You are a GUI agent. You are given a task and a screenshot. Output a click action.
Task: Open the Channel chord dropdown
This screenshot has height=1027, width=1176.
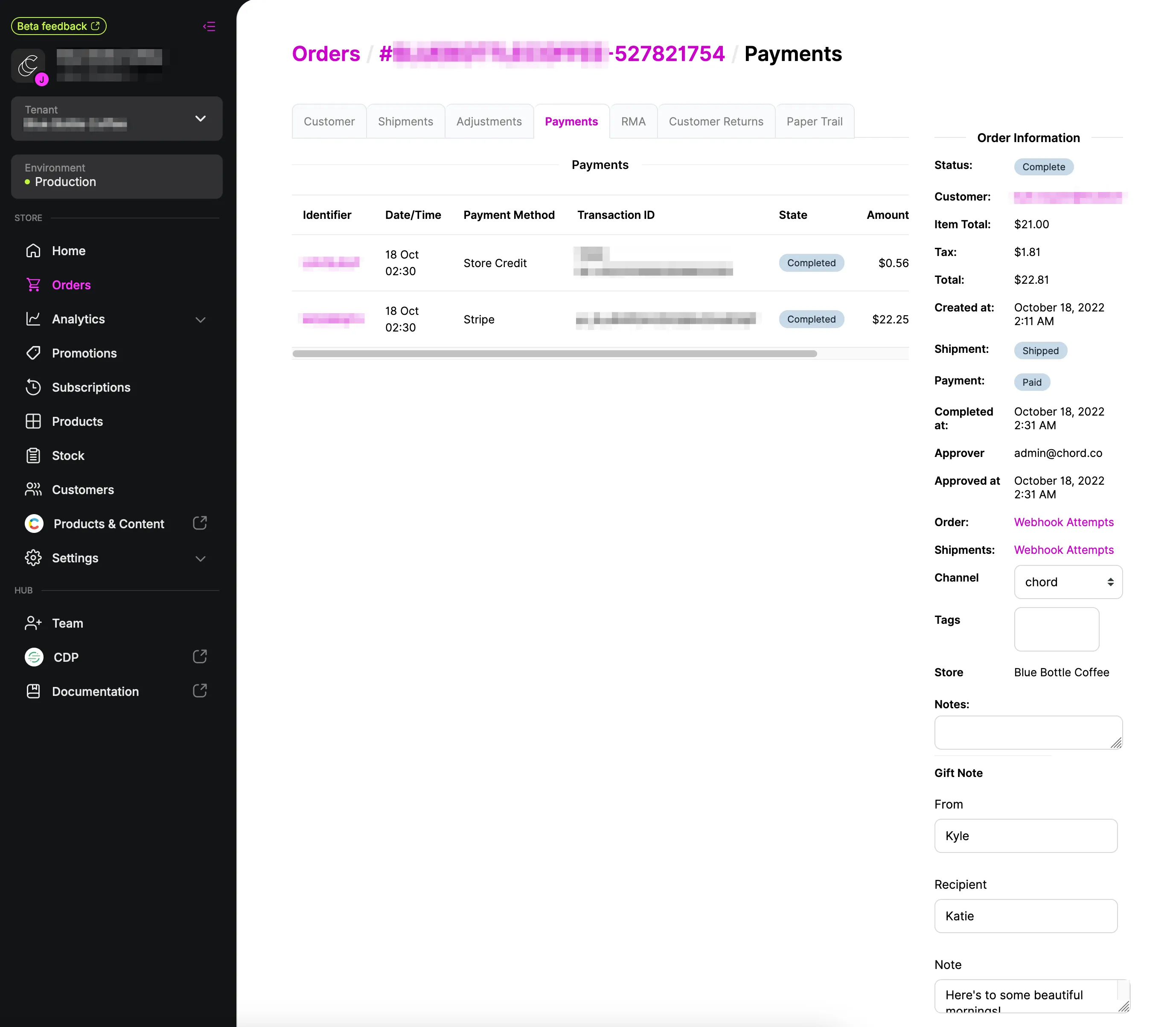[1068, 582]
